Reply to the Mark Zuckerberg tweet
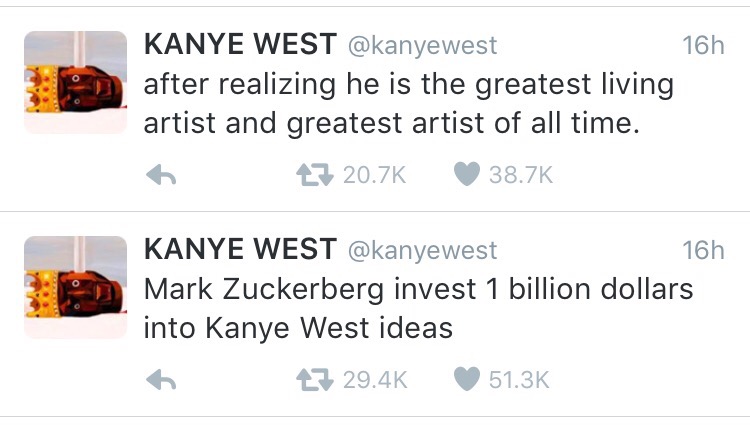The height and width of the screenshot is (425, 750). [x=161, y=380]
